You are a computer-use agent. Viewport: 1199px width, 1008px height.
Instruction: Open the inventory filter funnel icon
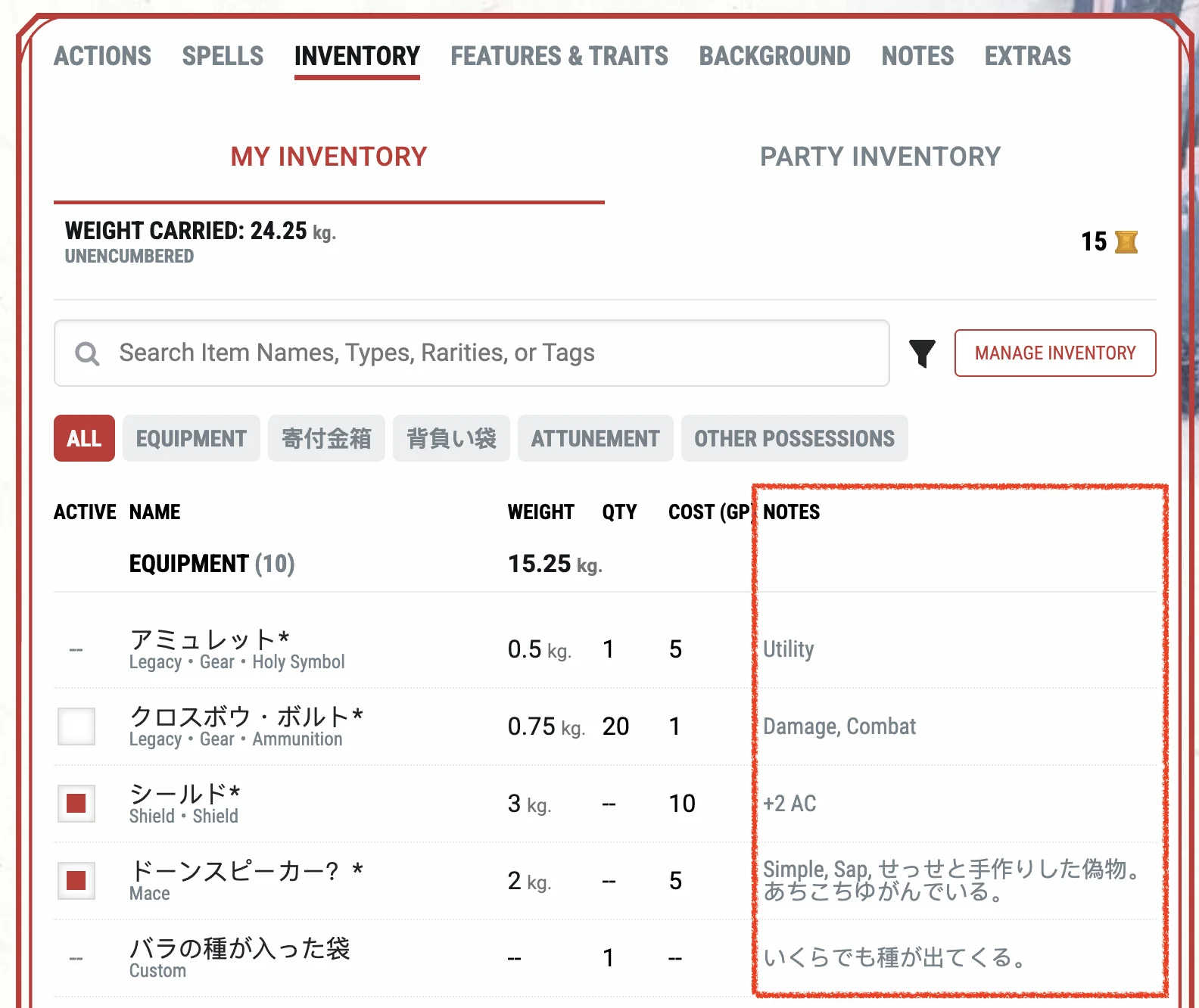(x=922, y=353)
